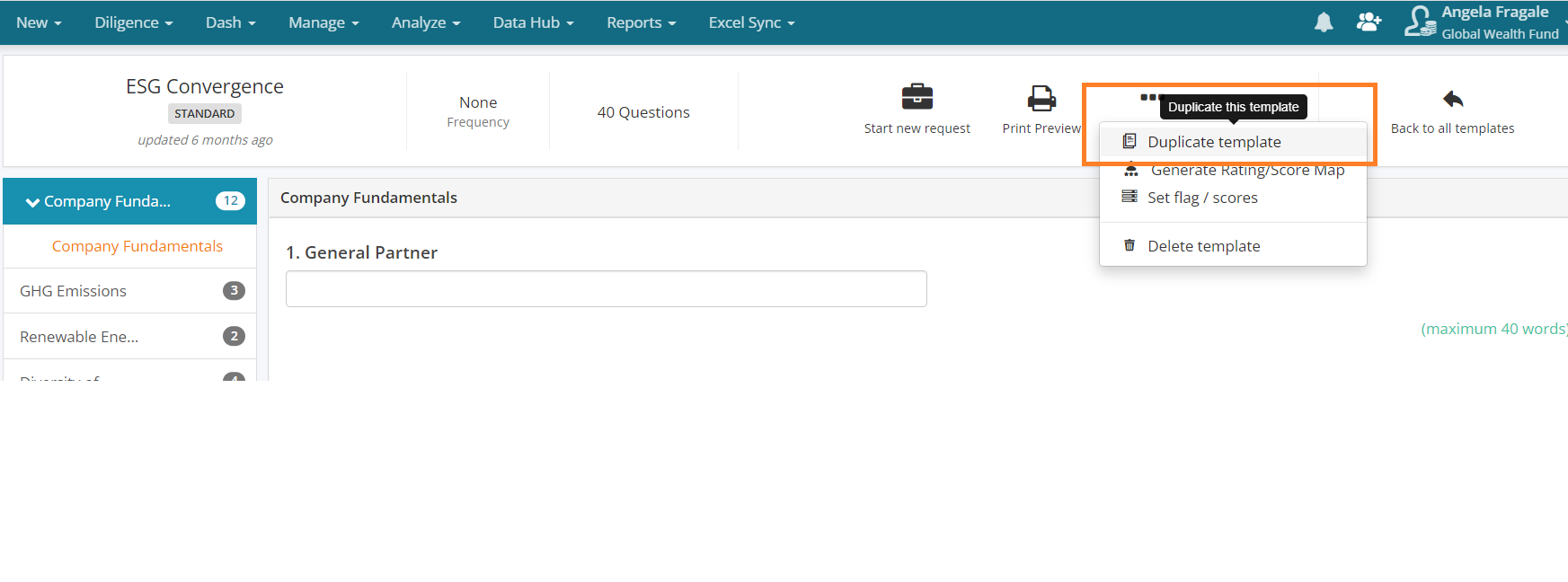Click the briefcase Start new request icon
The image size is (1568, 582).
click(x=917, y=96)
